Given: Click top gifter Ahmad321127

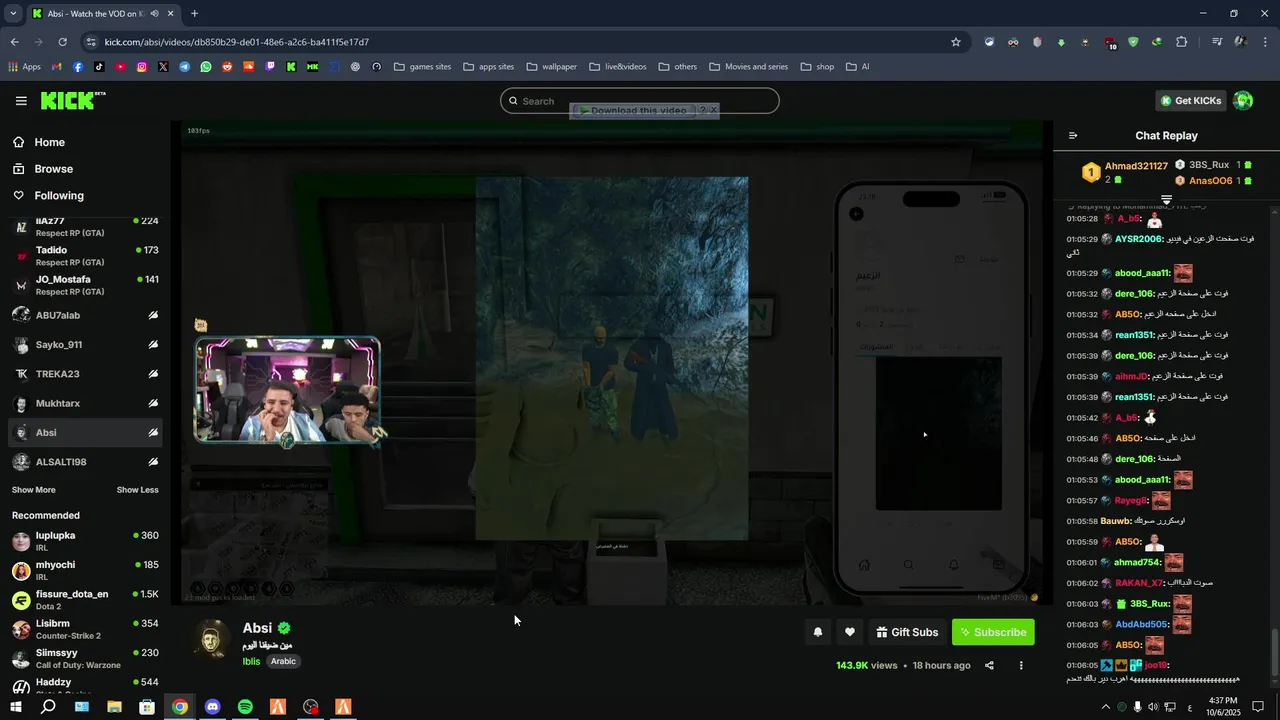Looking at the screenshot, I should pos(1136,166).
